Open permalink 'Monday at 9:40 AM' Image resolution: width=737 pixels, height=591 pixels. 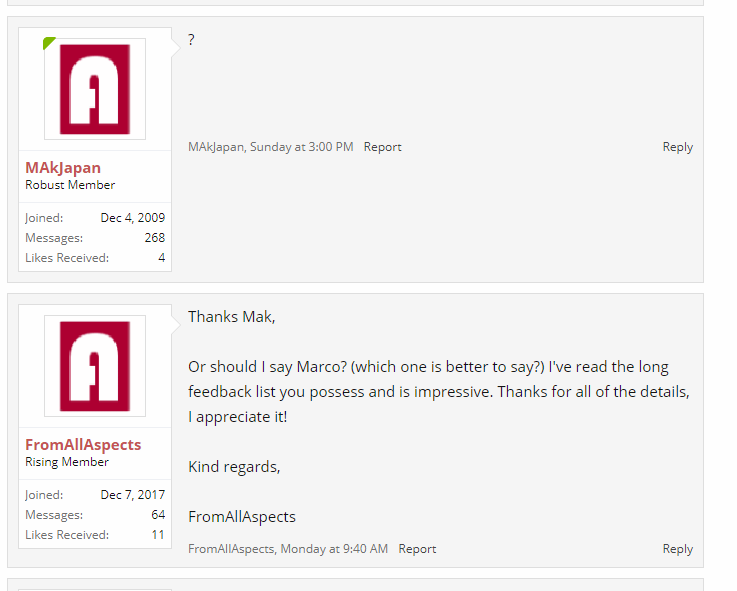[334, 549]
